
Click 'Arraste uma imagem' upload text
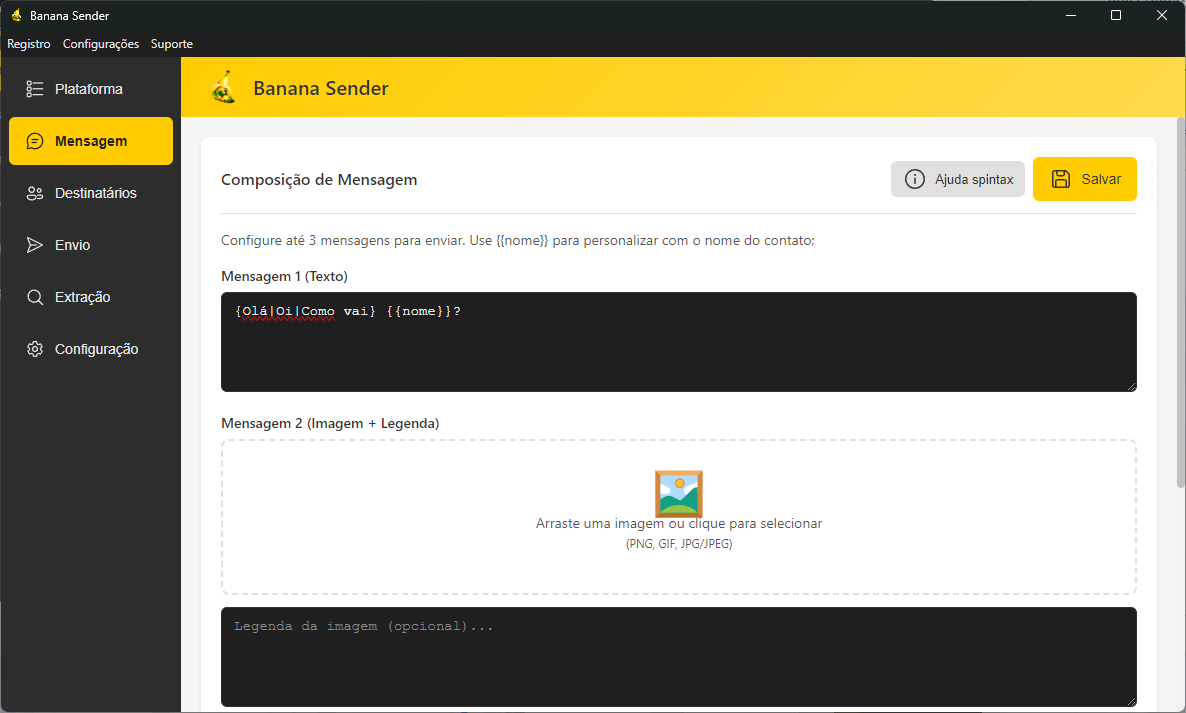click(x=678, y=523)
